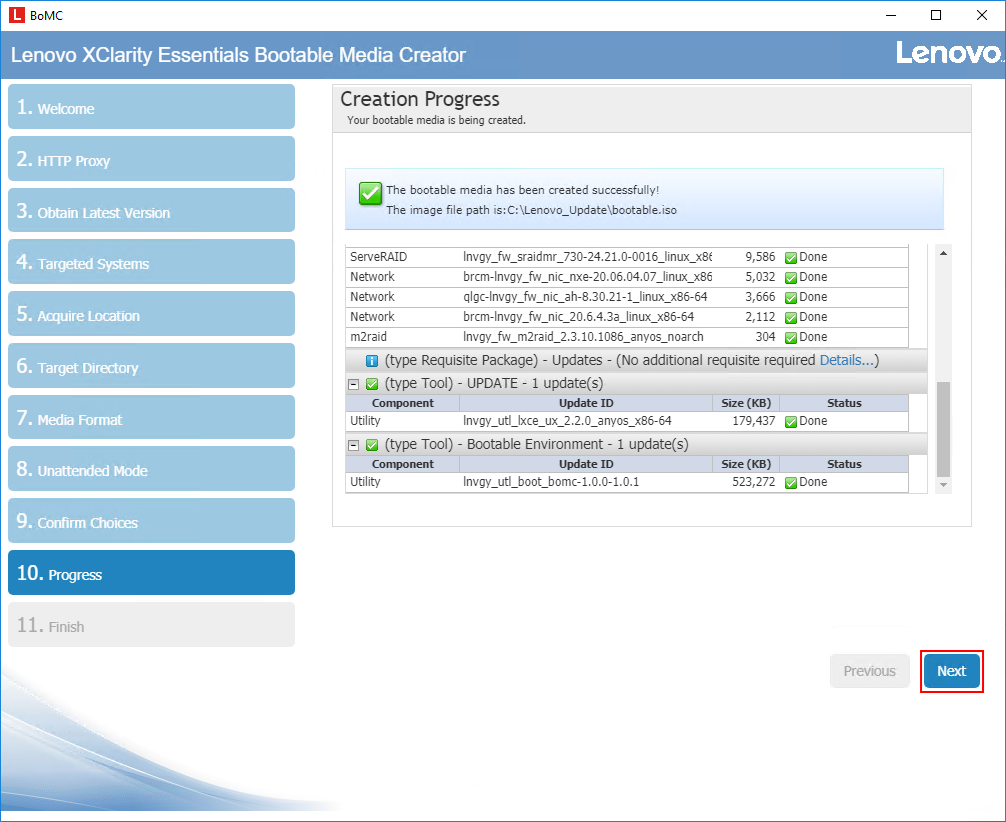Collapse the Bootable Environment group
The width and height of the screenshot is (1006, 822).
[353, 445]
